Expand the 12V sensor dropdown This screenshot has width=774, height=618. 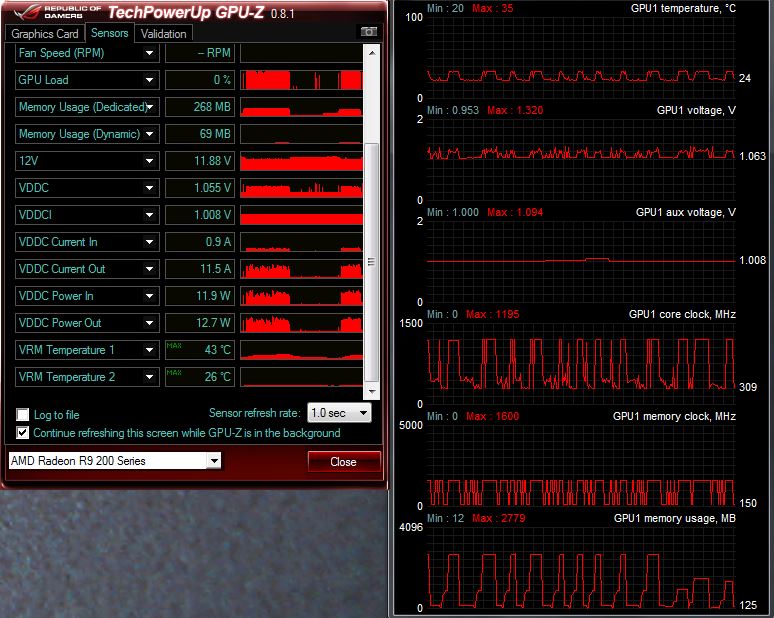149,161
